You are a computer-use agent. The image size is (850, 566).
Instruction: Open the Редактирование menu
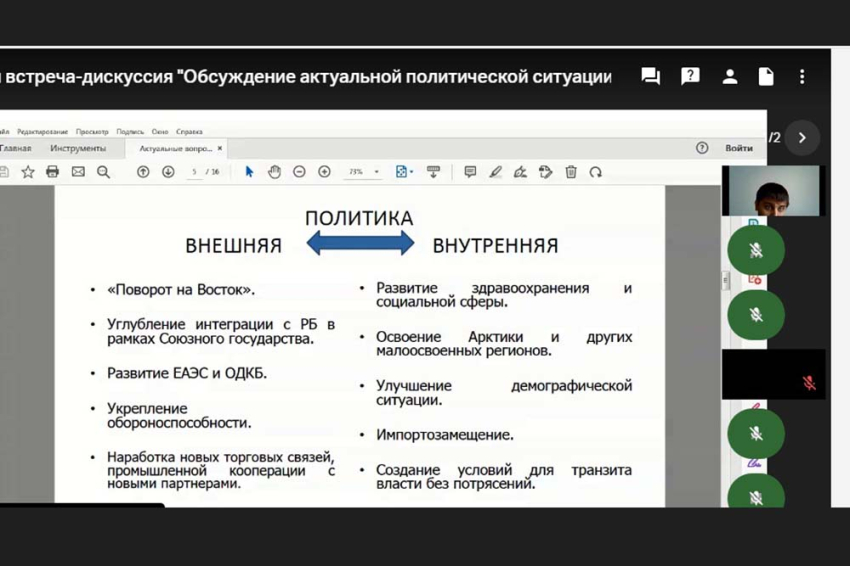pos(42,132)
